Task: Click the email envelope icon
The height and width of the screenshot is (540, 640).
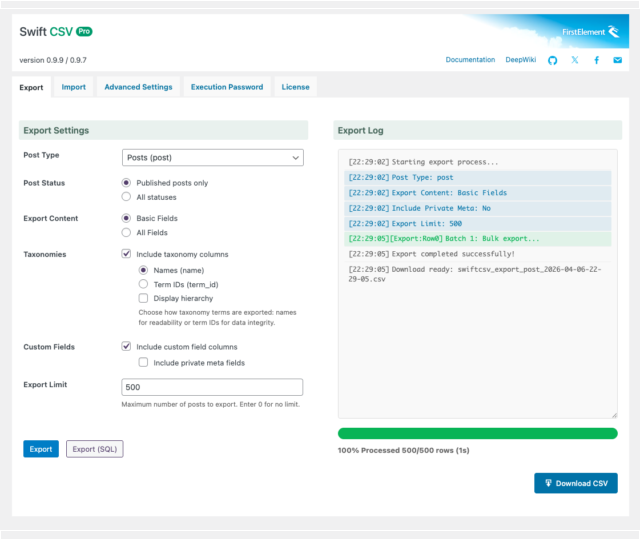Action: click(618, 60)
